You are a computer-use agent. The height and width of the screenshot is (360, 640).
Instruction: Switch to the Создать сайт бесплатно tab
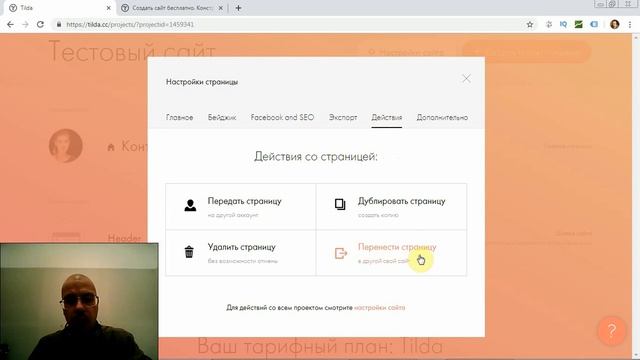coord(171,8)
